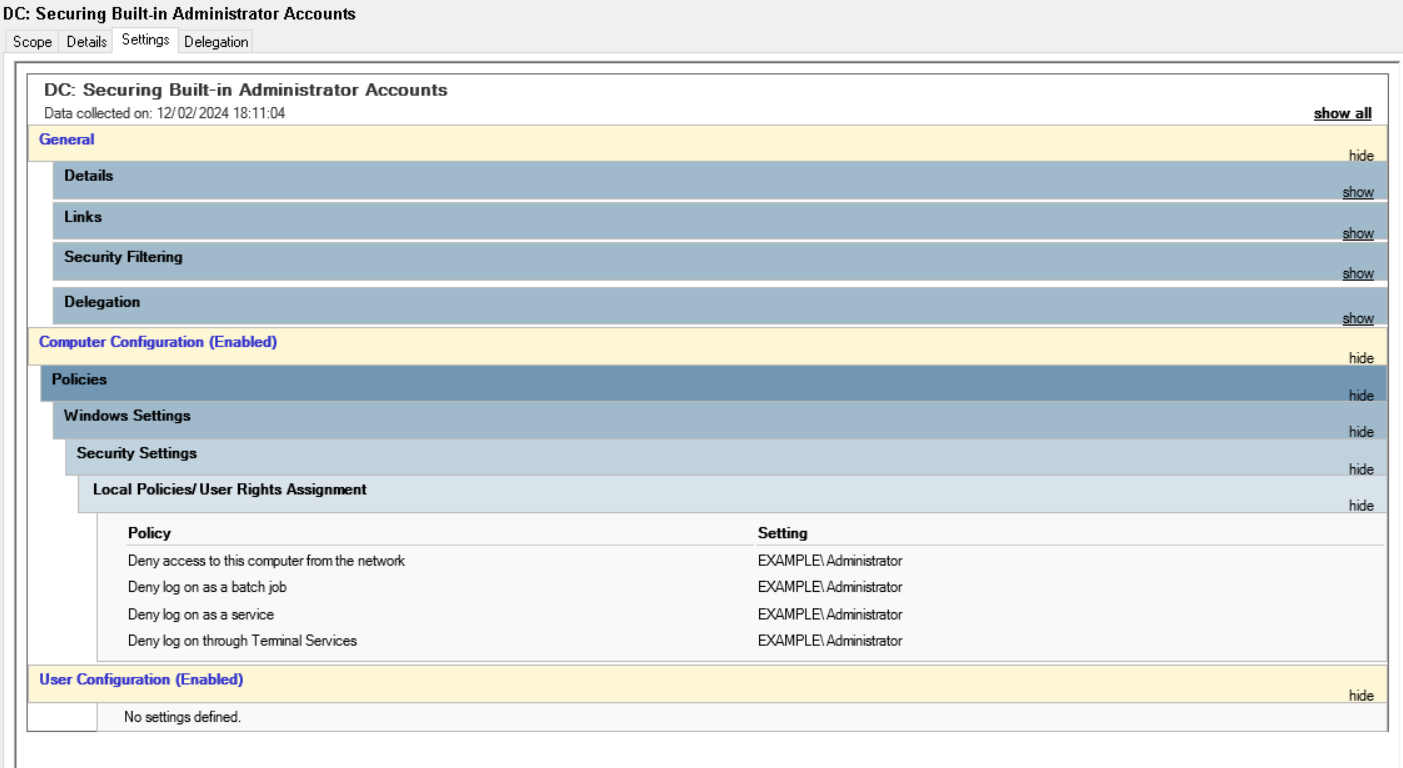Hide Local Policies/User Rights Assignment section
Screen dimensions: 1403x768
[1361, 506]
